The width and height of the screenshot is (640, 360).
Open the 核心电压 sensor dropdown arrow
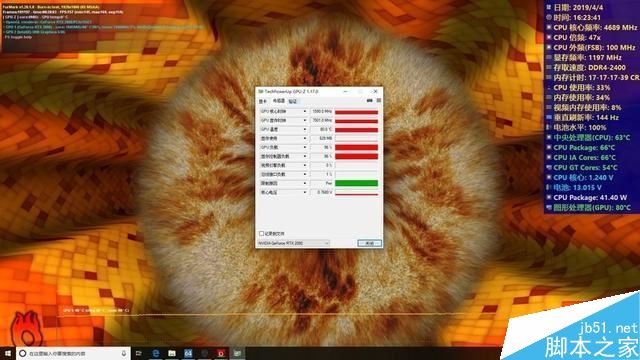pyautogui.click(x=304, y=192)
